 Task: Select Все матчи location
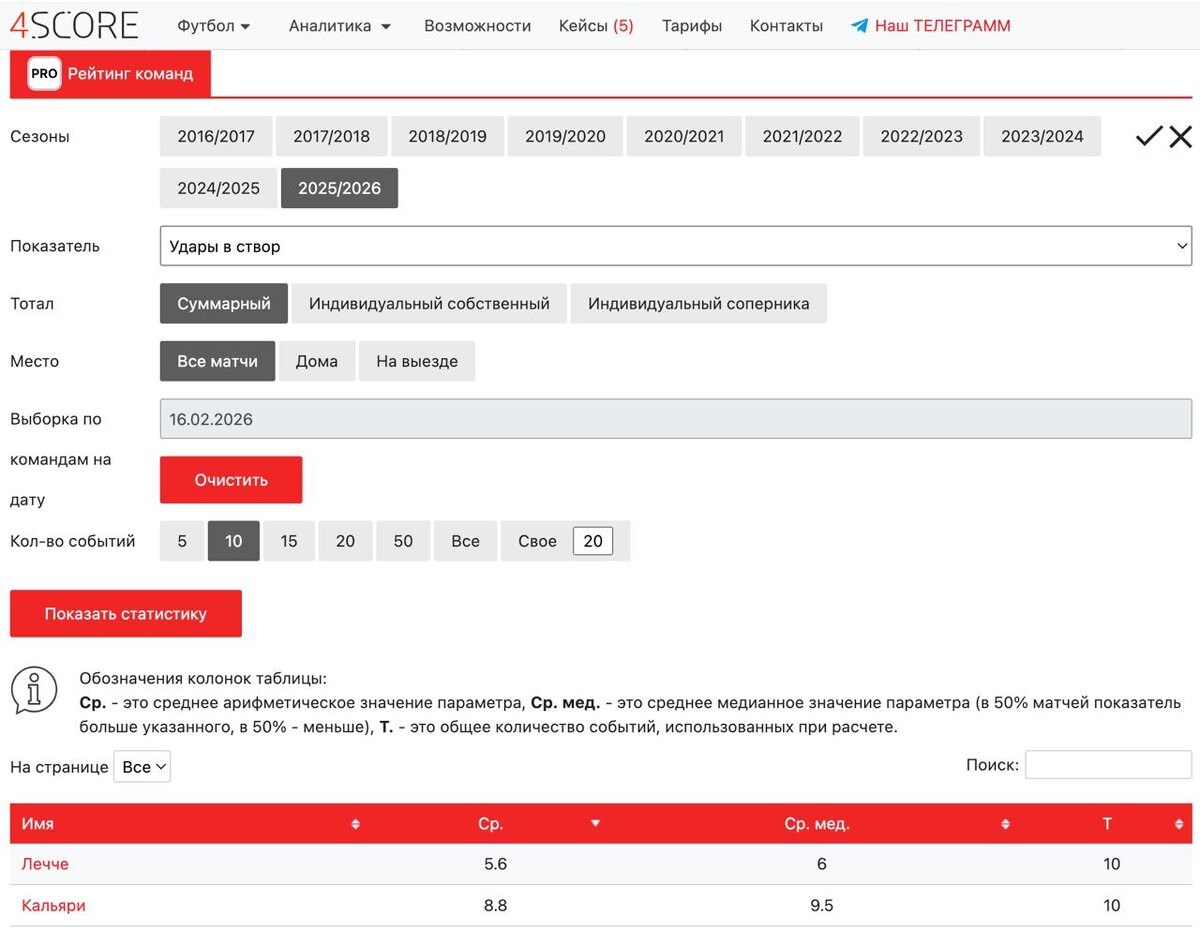pos(217,361)
